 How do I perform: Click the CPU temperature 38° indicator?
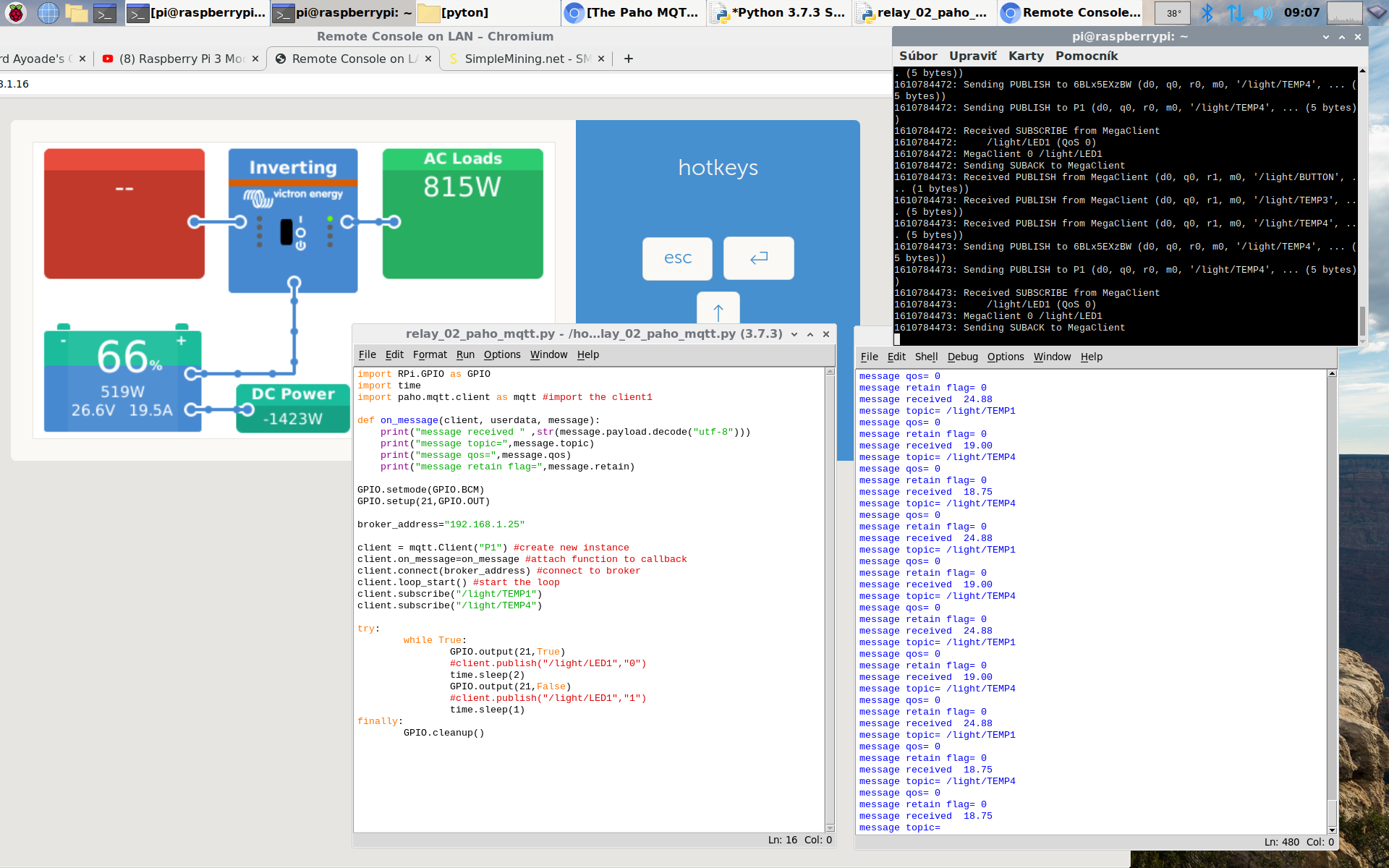1173,12
